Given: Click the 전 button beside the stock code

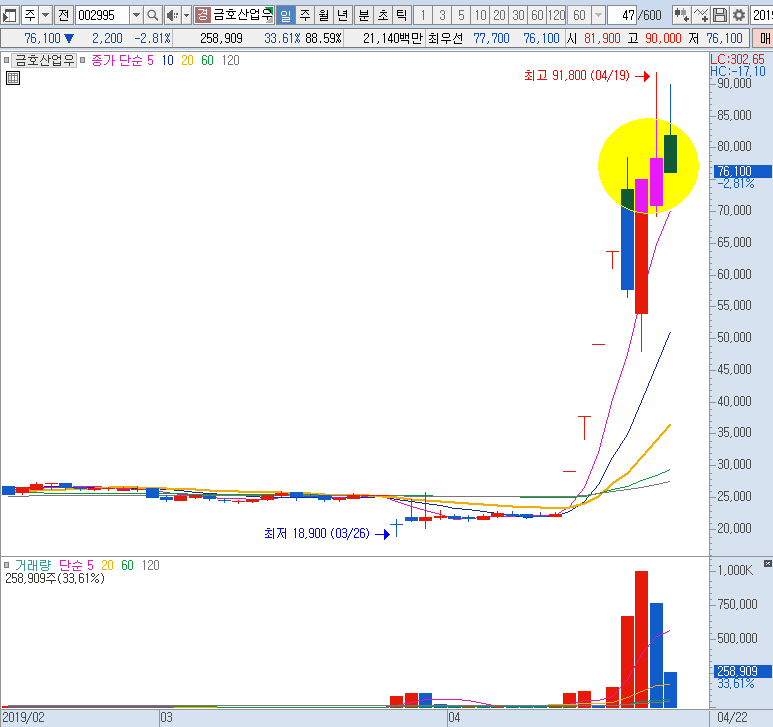Looking at the screenshot, I should click(63, 15).
